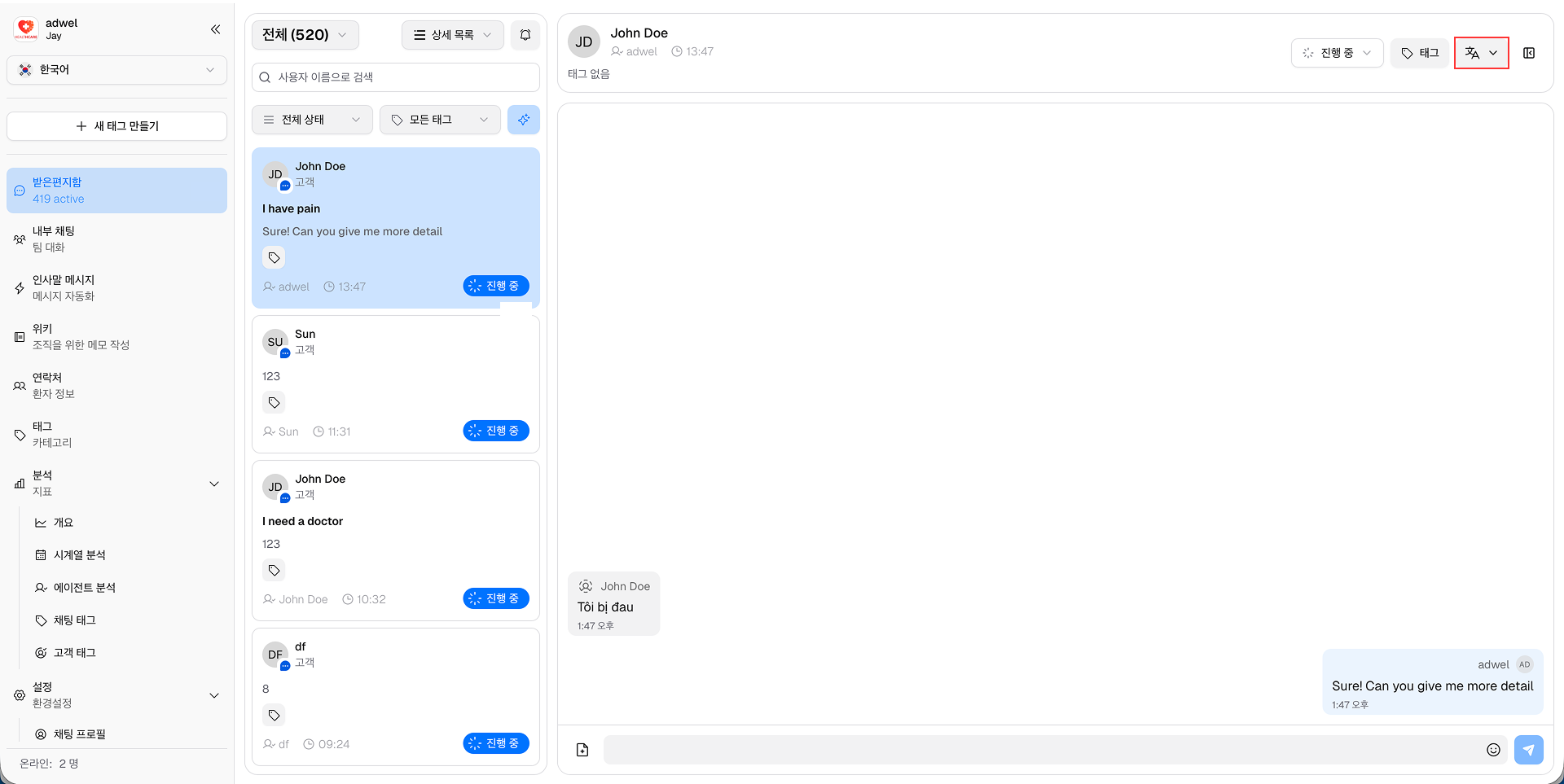Open the 상세 목록 view dropdown

tap(452, 35)
